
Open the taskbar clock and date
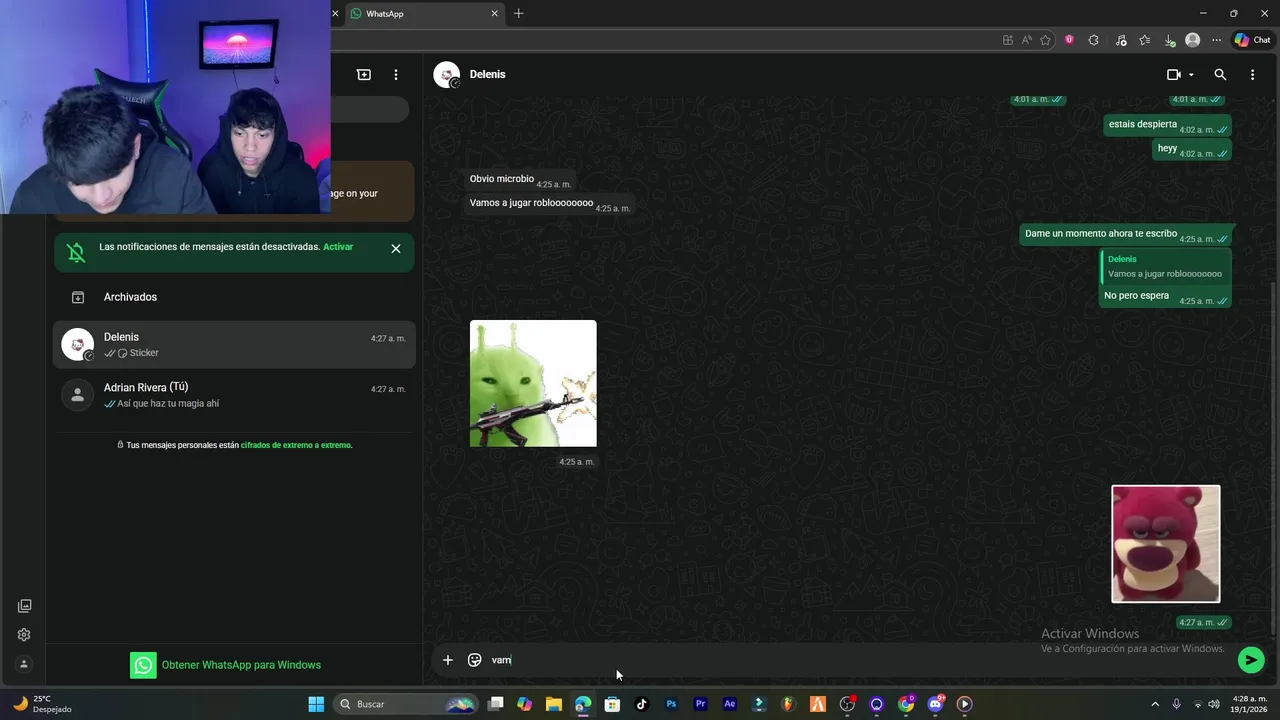1250,704
